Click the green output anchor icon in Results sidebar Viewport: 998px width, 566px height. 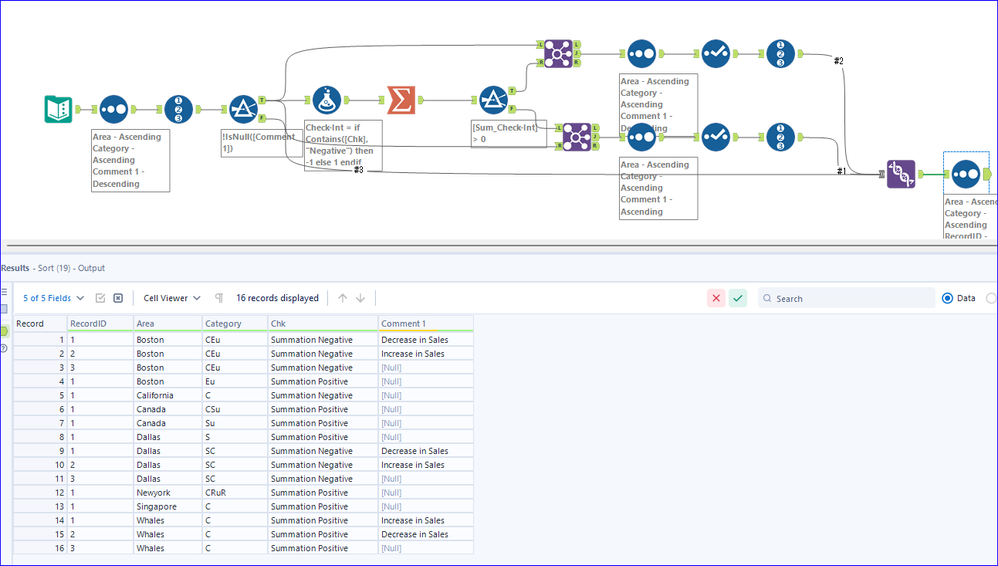click(4, 331)
